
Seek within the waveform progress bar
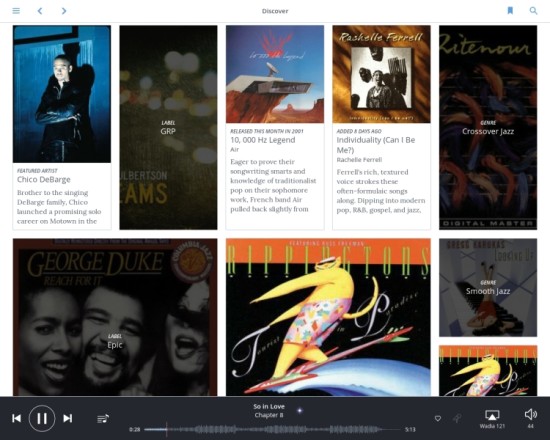pos(273,429)
